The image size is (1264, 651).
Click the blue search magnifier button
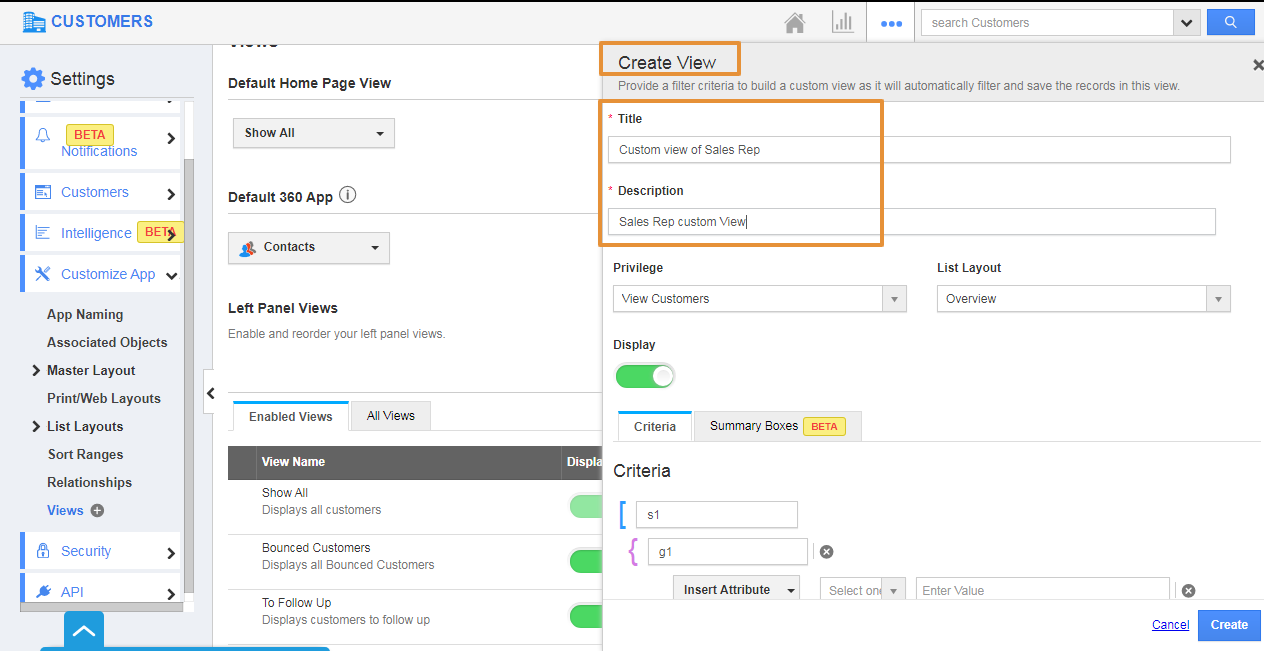point(1230,22)
